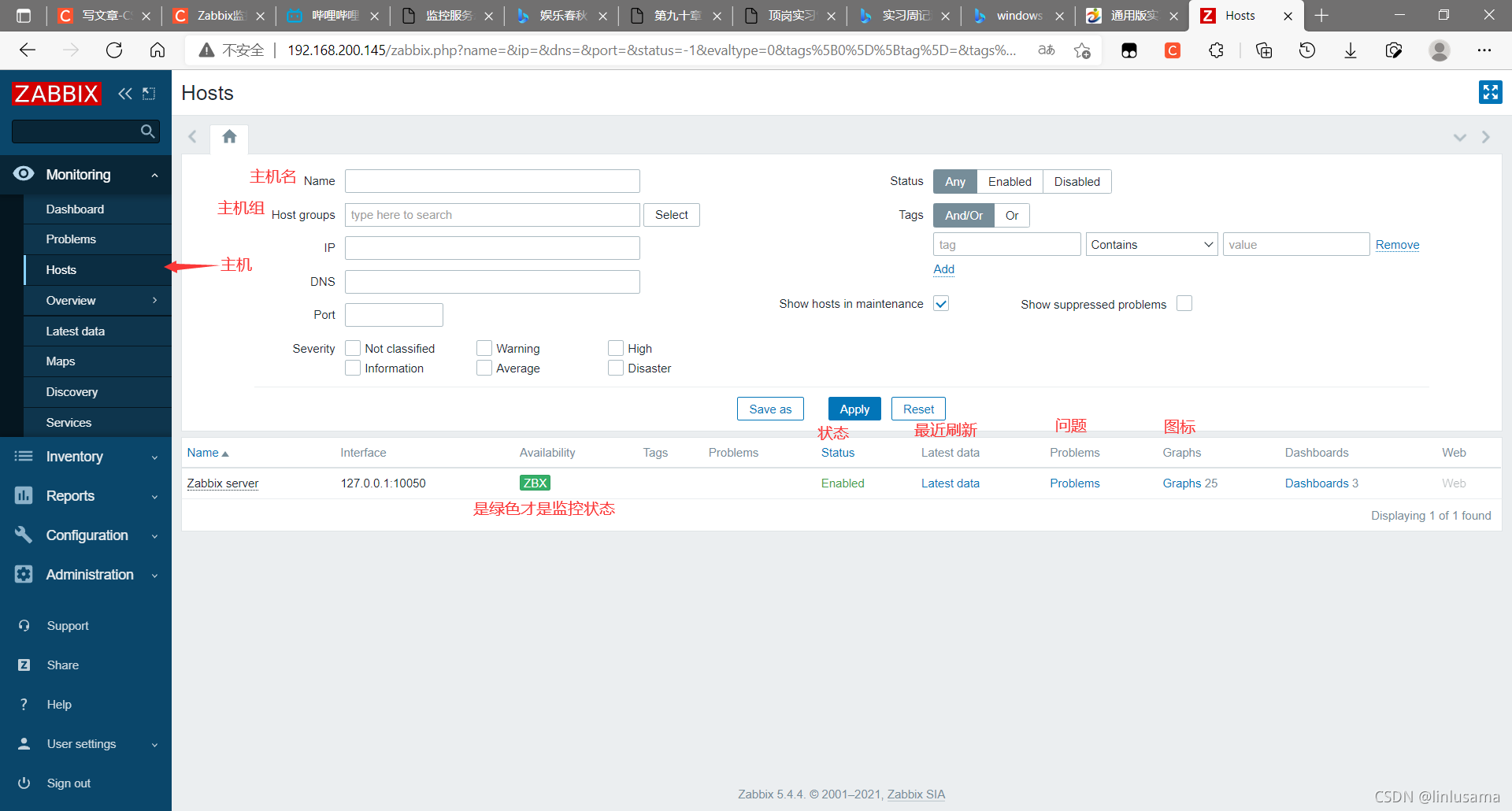Expand the Reports menu section
1512x811 pixels.
(x=86, y=496)
